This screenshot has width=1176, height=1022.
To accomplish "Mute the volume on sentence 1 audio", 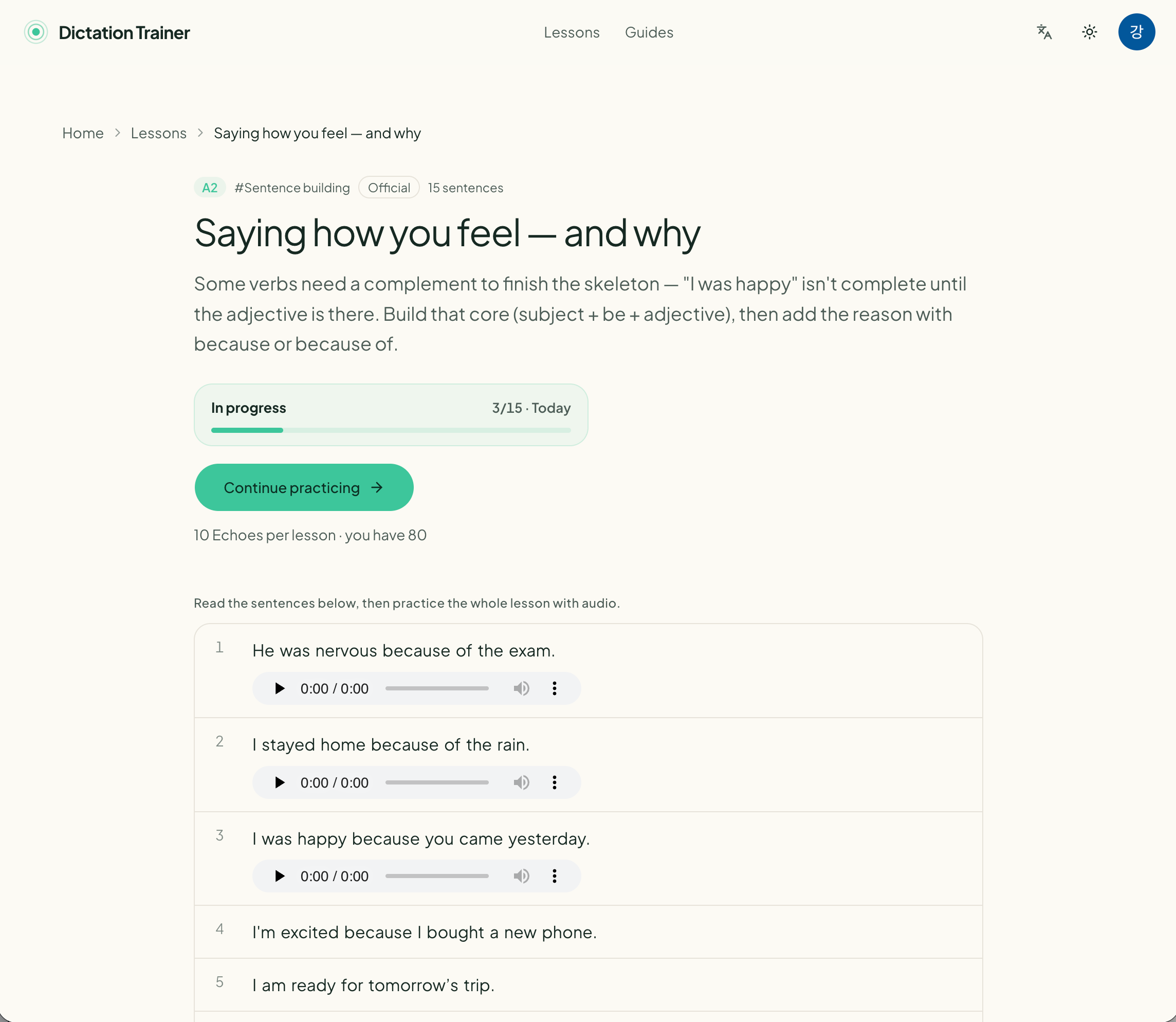I will (x=521, y=688).
